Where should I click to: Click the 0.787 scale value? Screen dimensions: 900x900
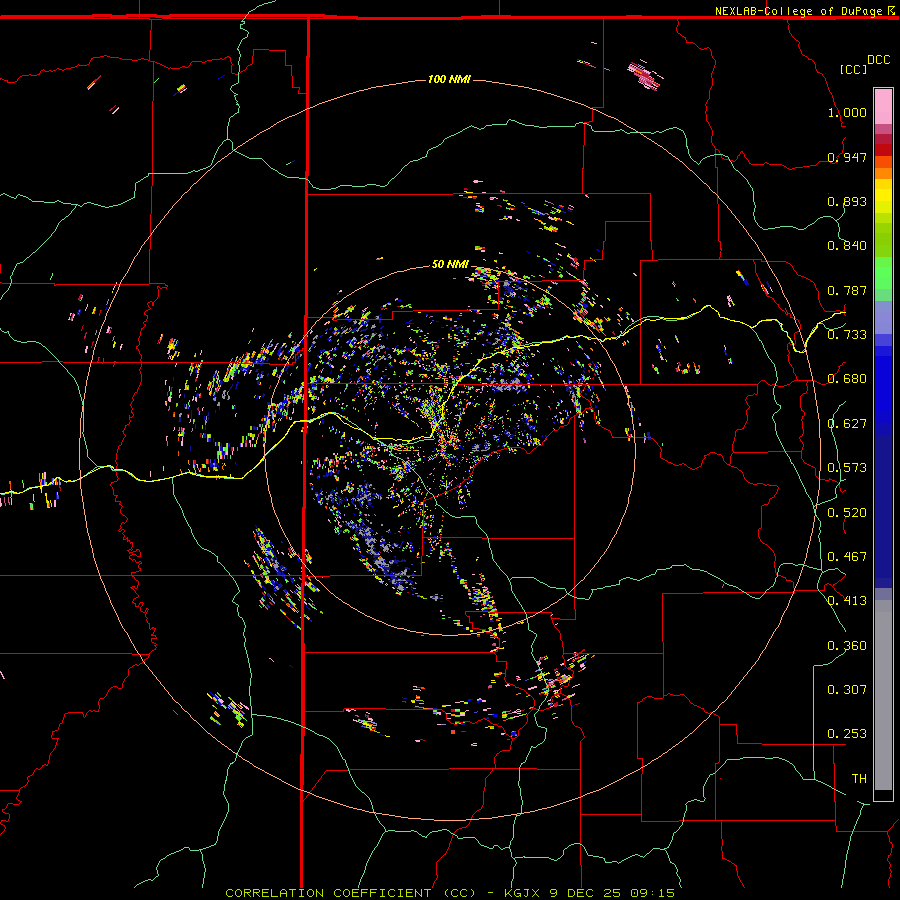pos(847,290)
